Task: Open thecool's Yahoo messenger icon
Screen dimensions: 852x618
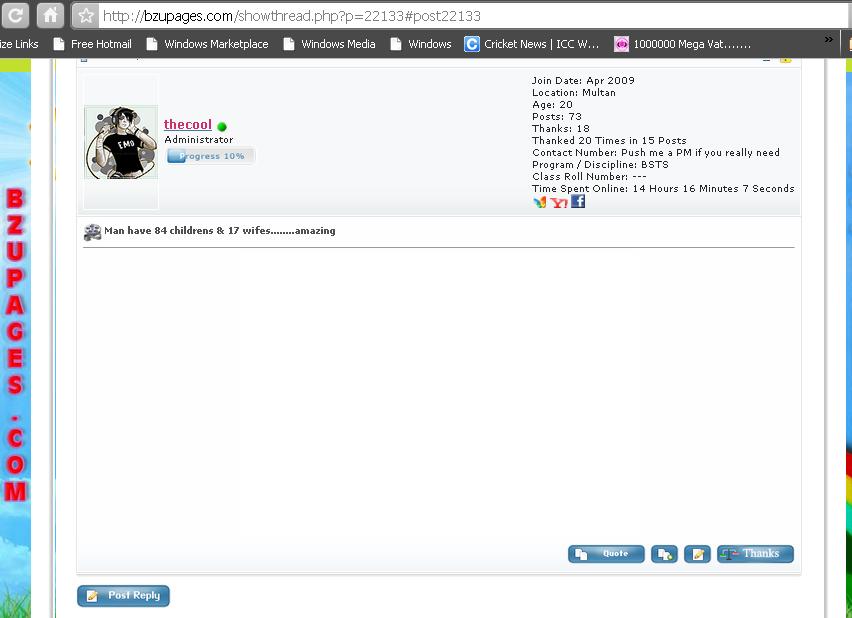Action: click(x=559, y=202)
